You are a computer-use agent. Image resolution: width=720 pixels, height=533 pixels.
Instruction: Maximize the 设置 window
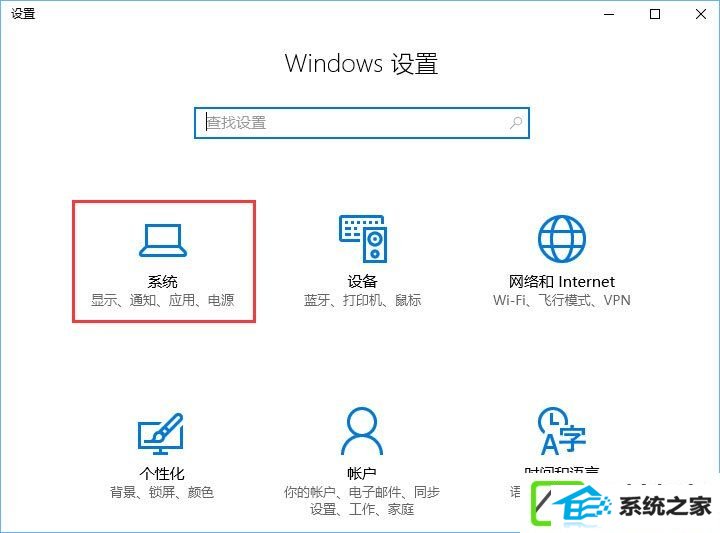655,14
